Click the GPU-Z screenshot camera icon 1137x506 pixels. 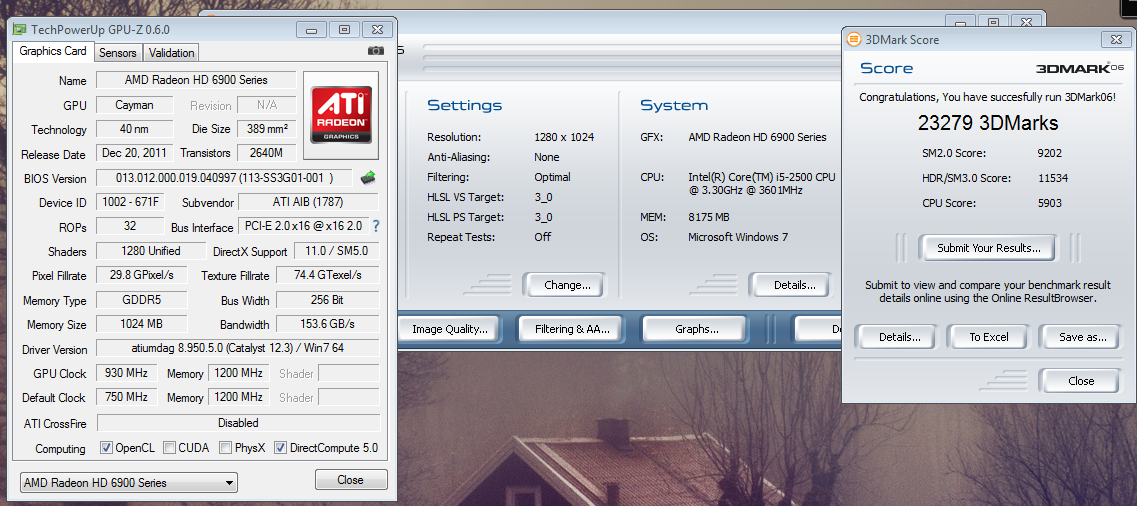(x=376, y=51)
